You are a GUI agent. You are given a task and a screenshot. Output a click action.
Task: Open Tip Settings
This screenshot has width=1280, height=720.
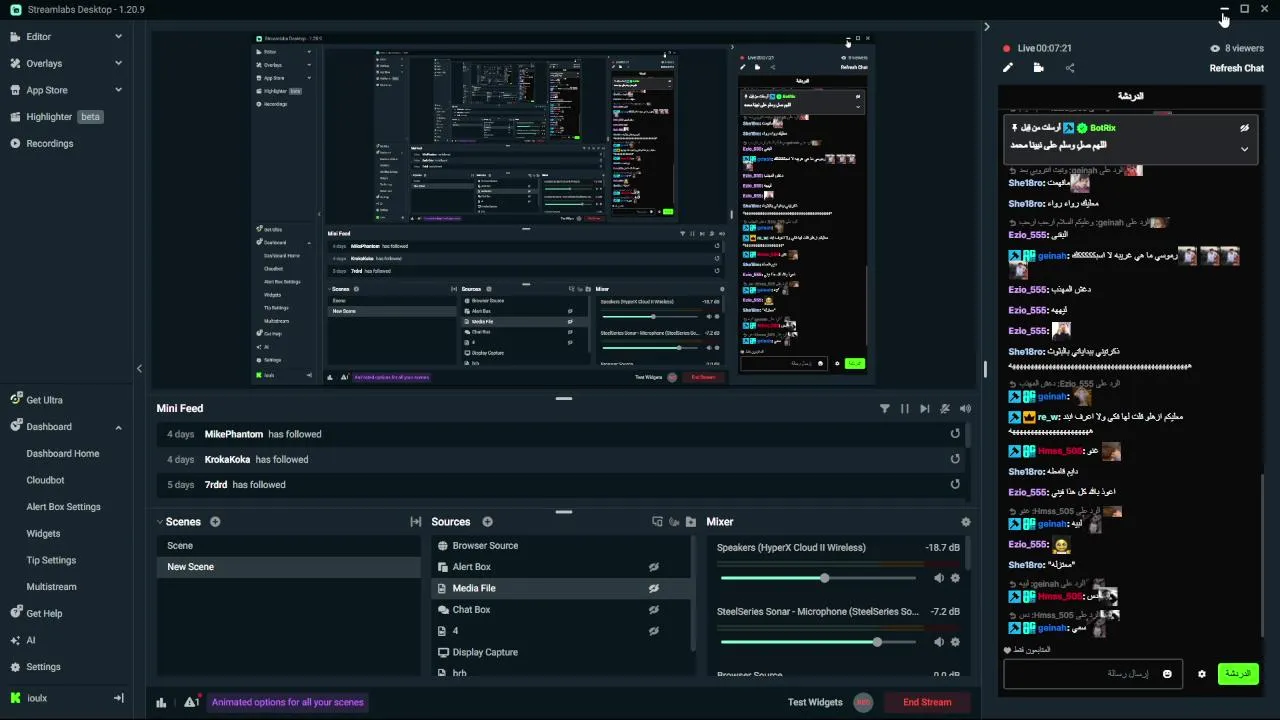(51, 560)
